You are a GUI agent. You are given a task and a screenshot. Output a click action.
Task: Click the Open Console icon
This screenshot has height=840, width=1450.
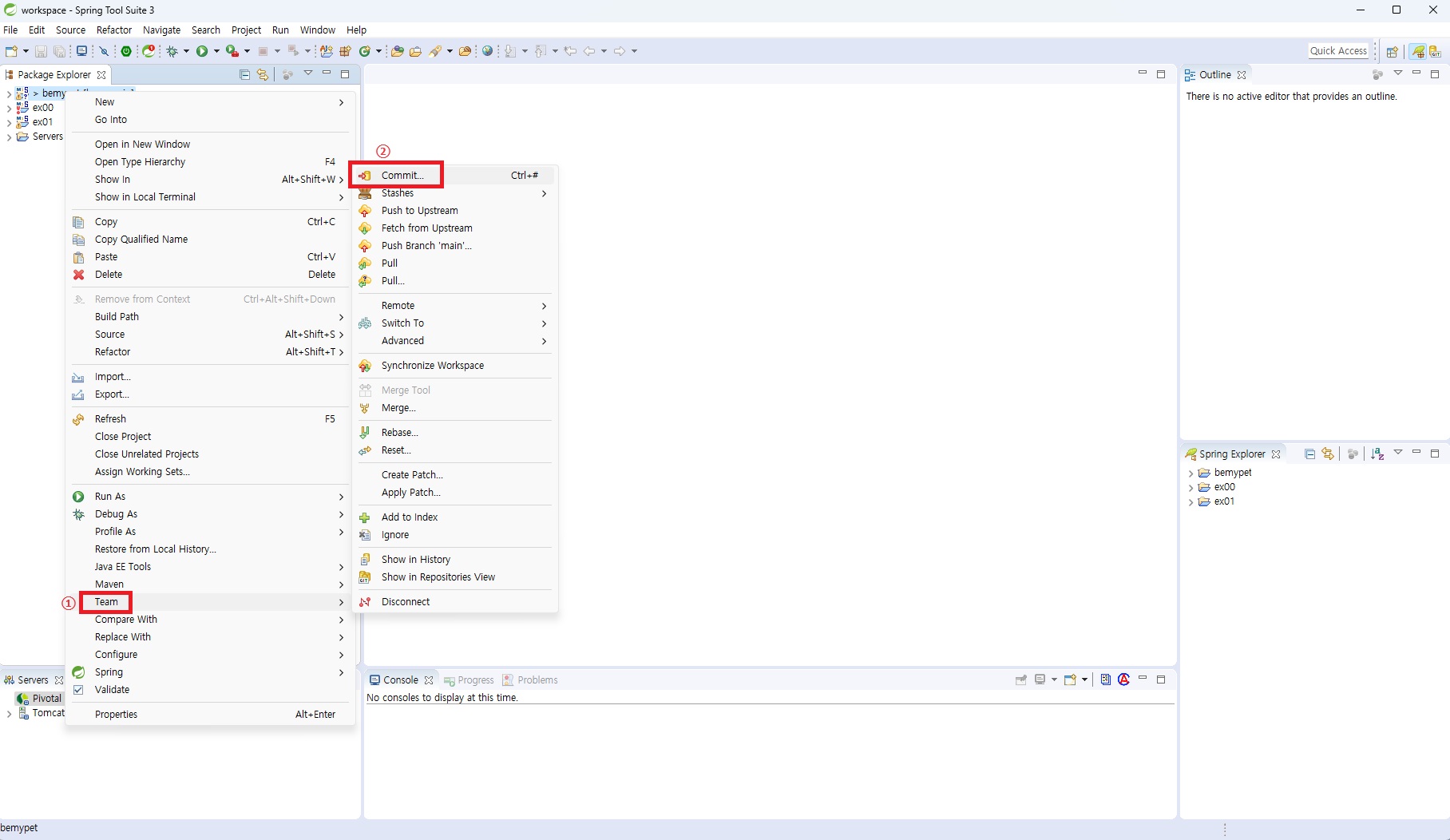click(x=1071, y=680)
